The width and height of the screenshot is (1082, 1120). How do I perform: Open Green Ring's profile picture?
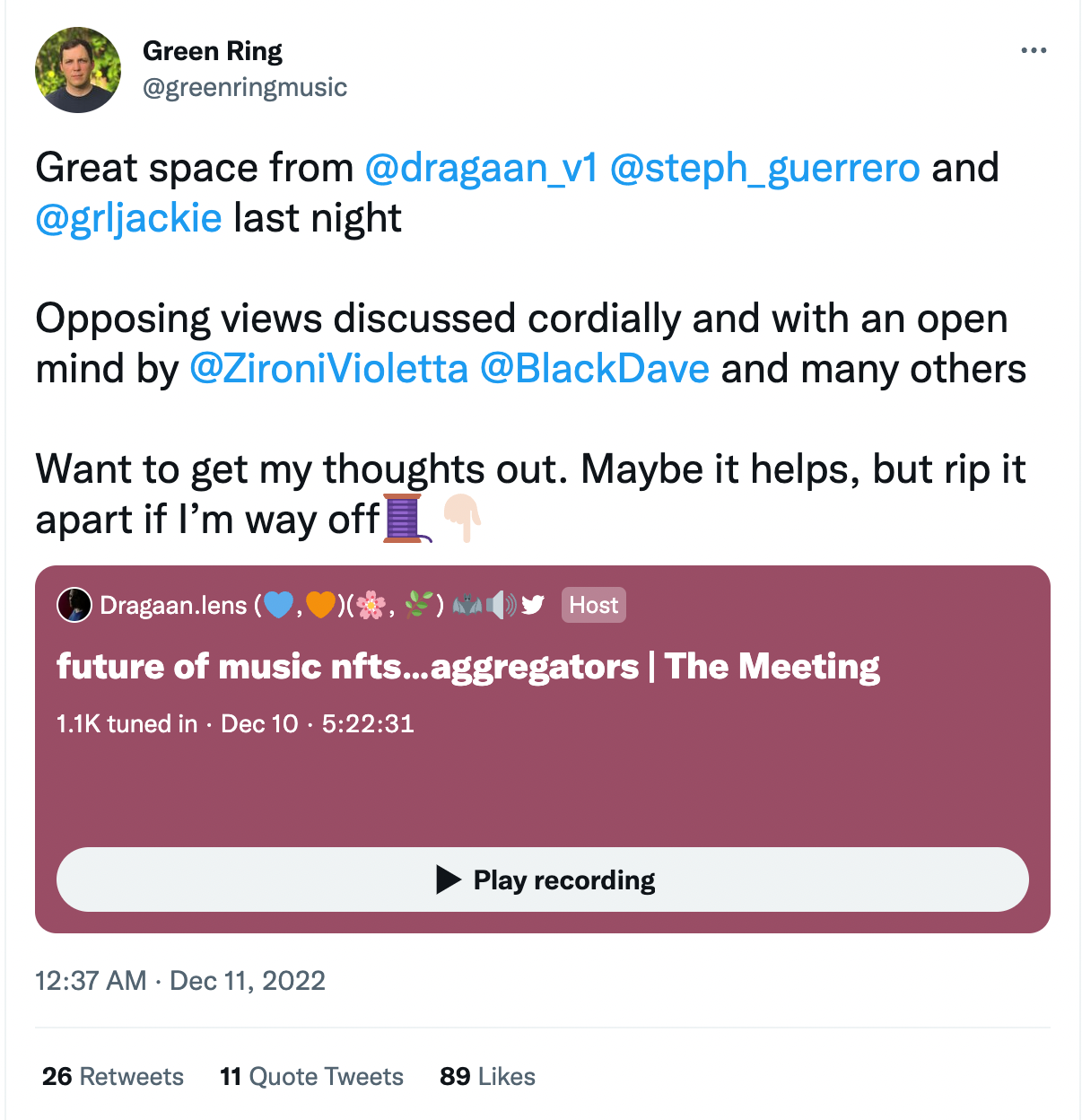78,69
